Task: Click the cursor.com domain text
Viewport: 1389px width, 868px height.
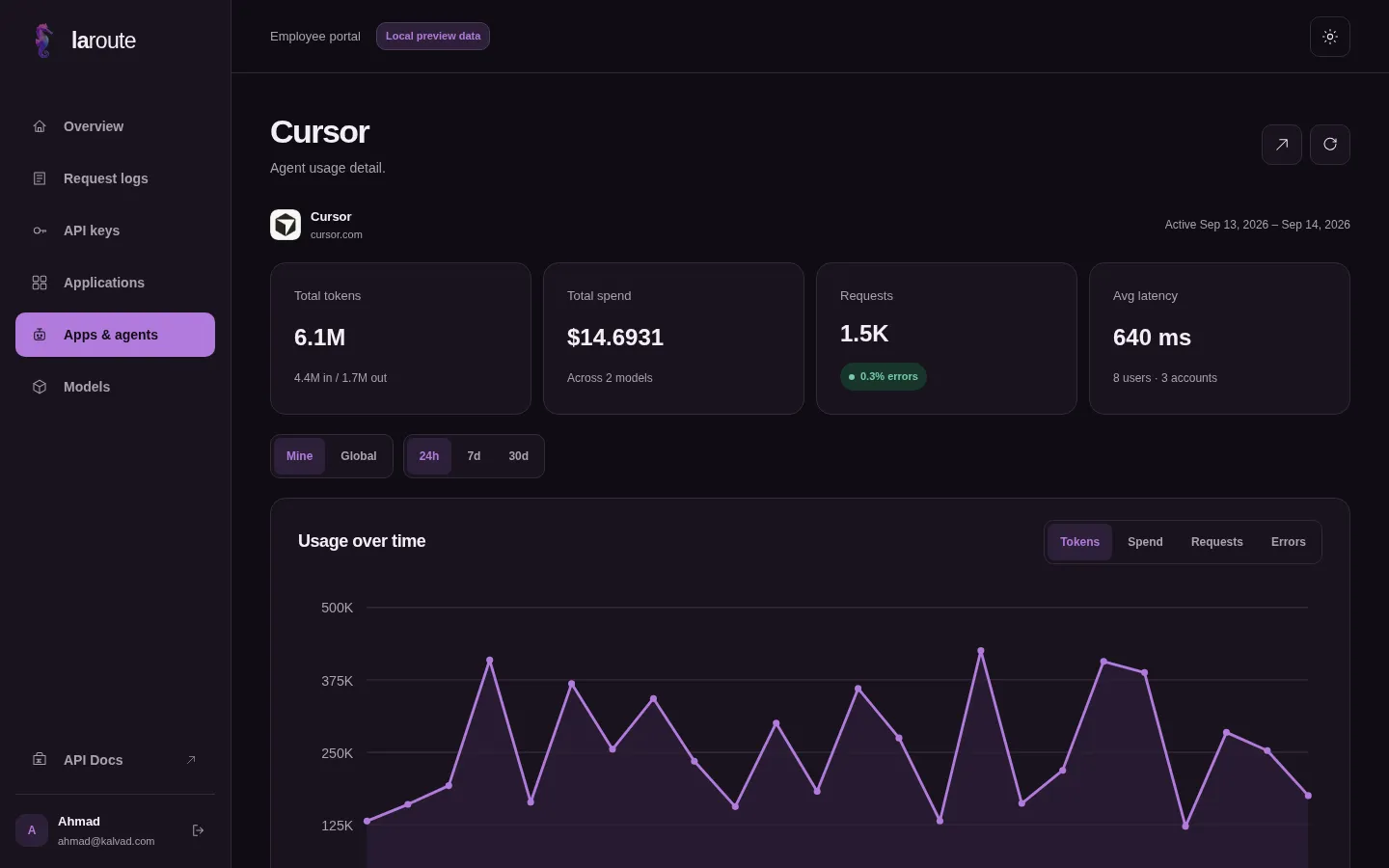Action: point(337,234)
